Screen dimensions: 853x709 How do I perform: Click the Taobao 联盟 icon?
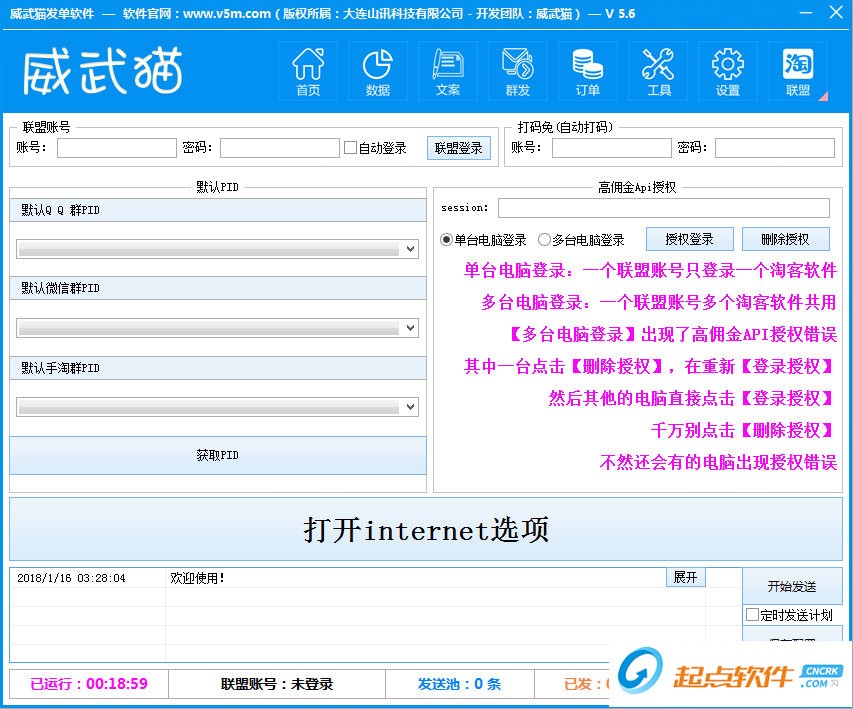pyautogui.click(x=797, y=70)
